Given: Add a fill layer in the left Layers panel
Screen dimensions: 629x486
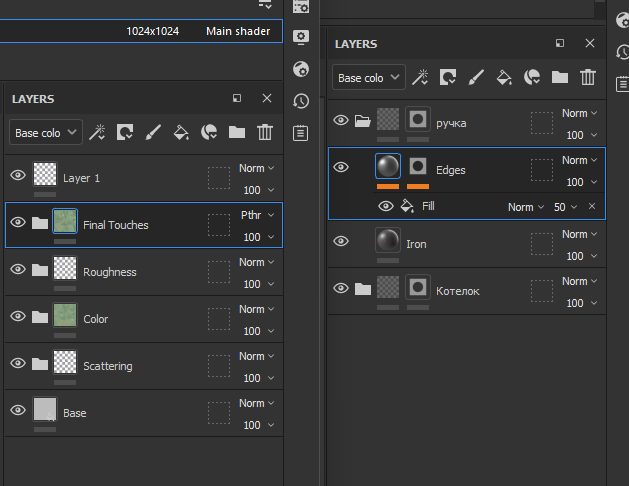Looking at the screenshot, I should point(181,132).
